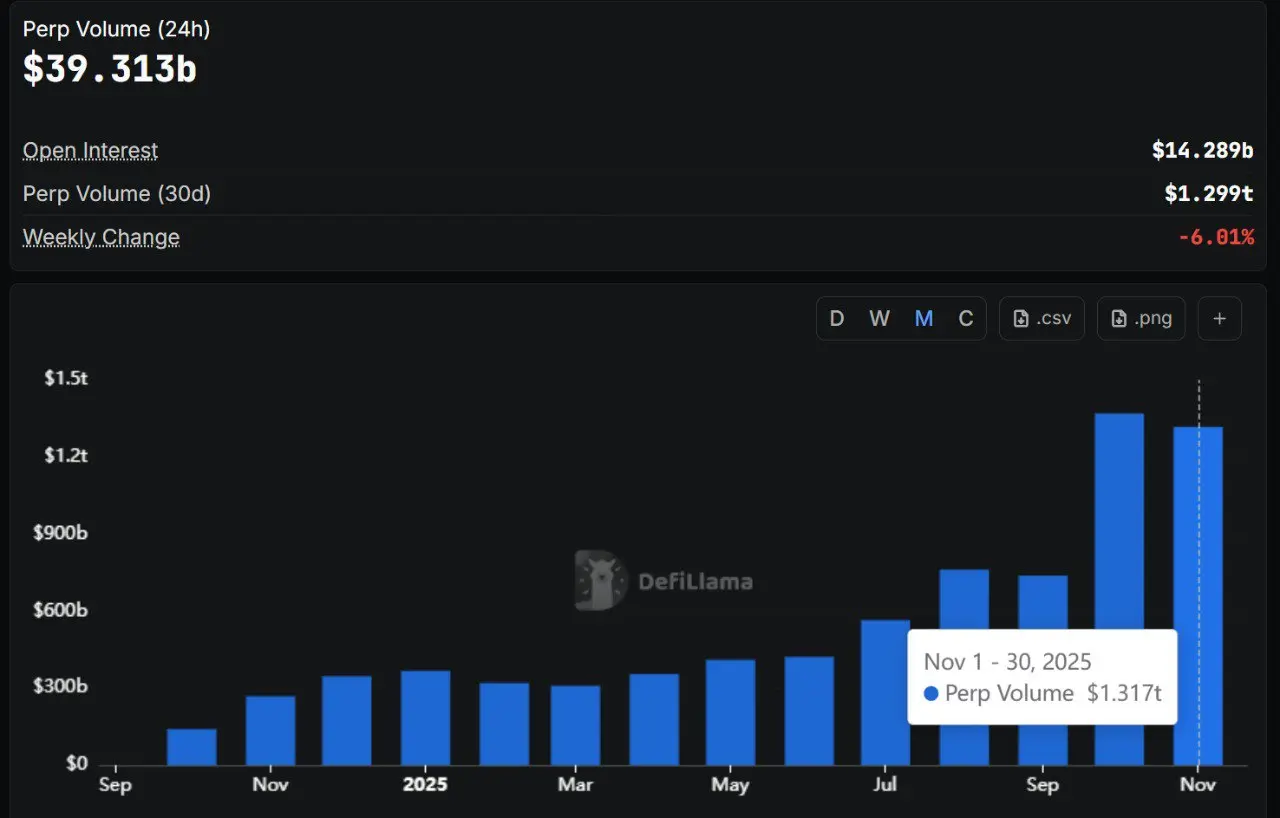This screenshot has height=818, width=1280.
Task: Click the Perp Volume (30d) row label
Action: coord(117,194)
